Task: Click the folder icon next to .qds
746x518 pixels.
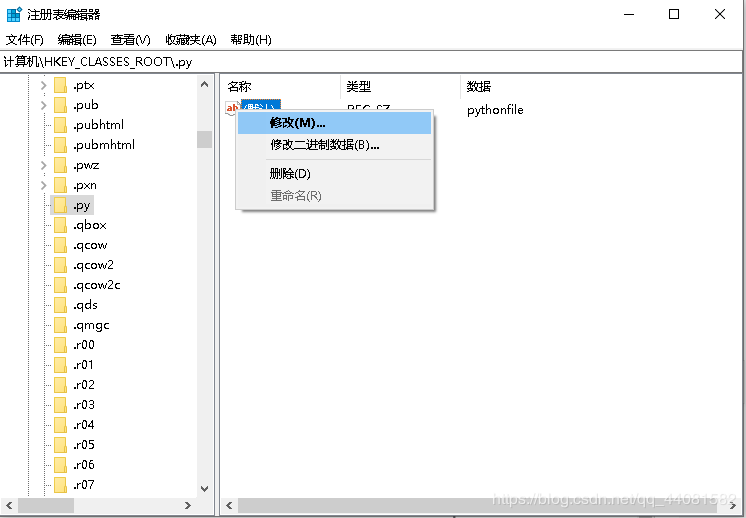Action: [x=60, y=305]
